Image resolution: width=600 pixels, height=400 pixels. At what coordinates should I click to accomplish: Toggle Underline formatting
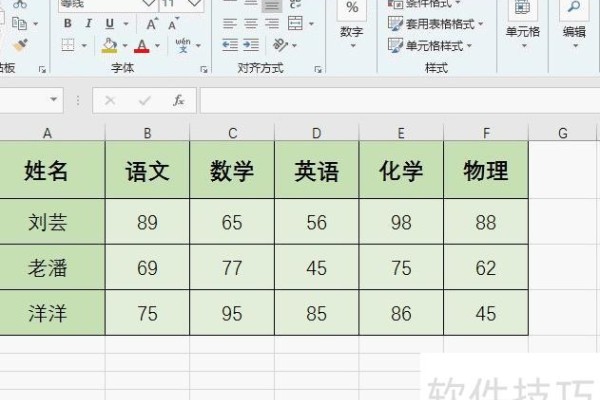pyautogui.click(x=109, y=24)
